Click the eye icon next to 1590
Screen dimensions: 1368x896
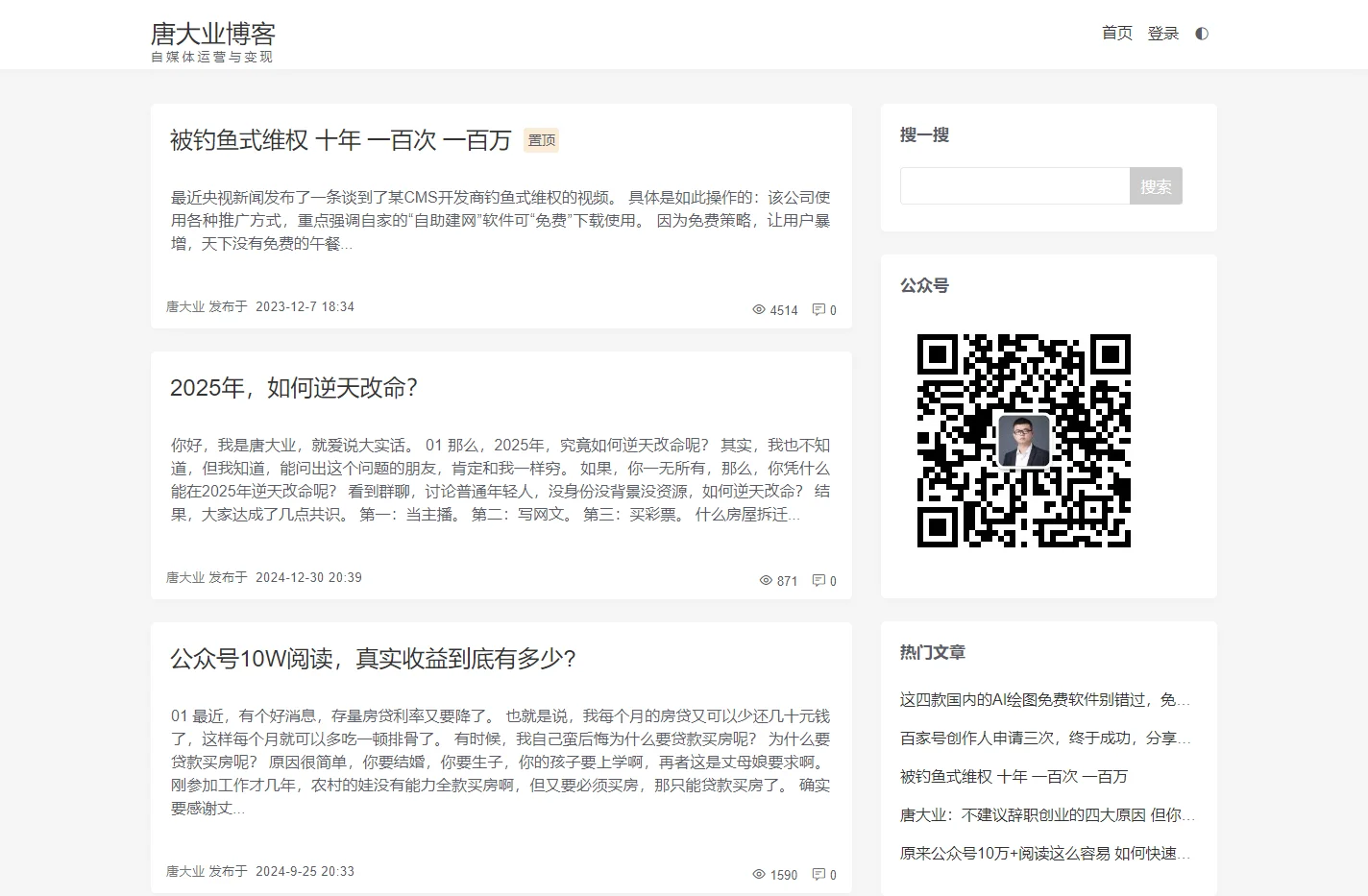759,875
